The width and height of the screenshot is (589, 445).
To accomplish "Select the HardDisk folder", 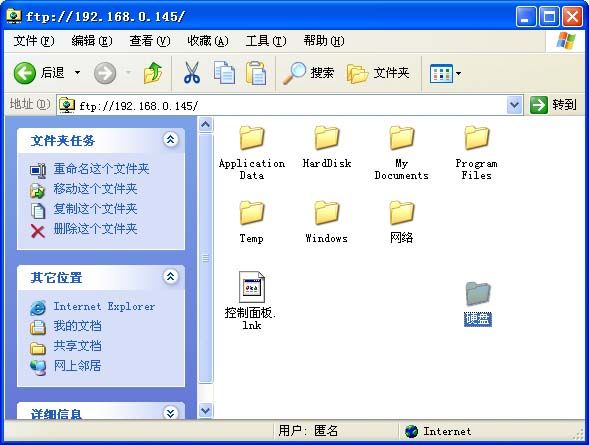I will (x=327, y=147).
